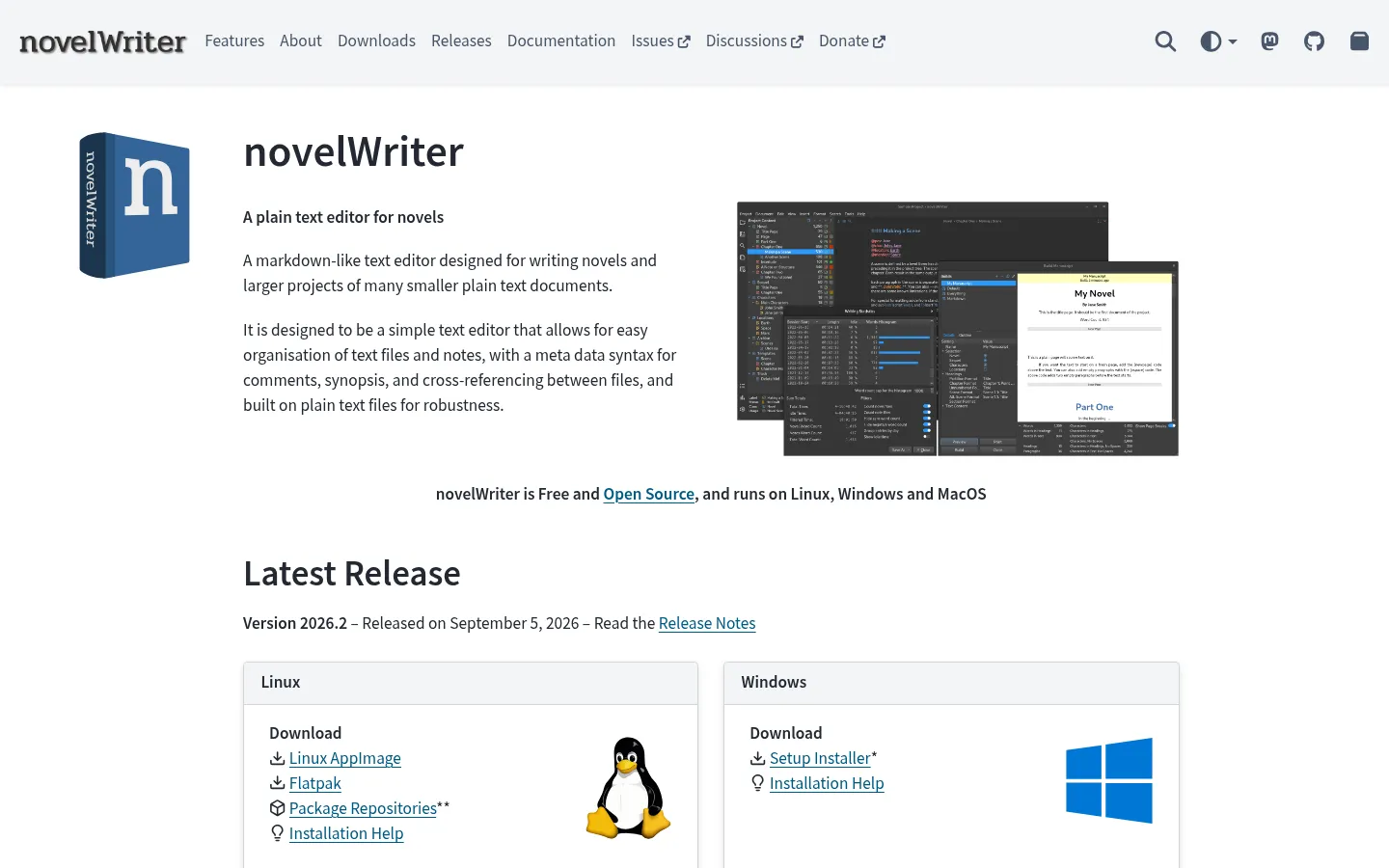Open the Donate external link

[x=852, y=41]
